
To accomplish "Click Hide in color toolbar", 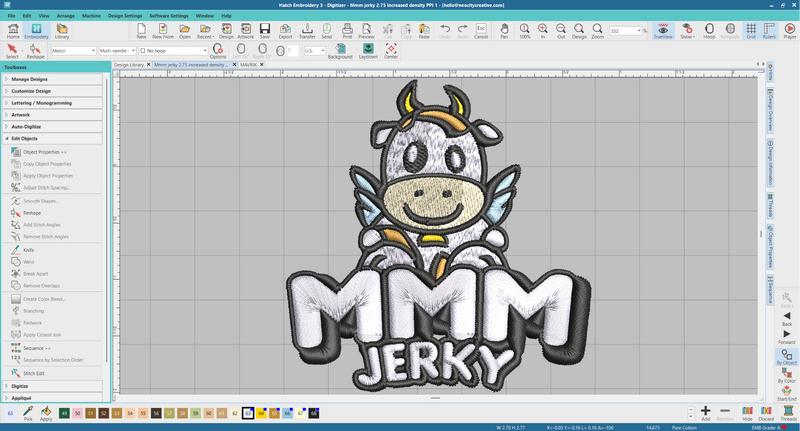I will click(747, 413).
